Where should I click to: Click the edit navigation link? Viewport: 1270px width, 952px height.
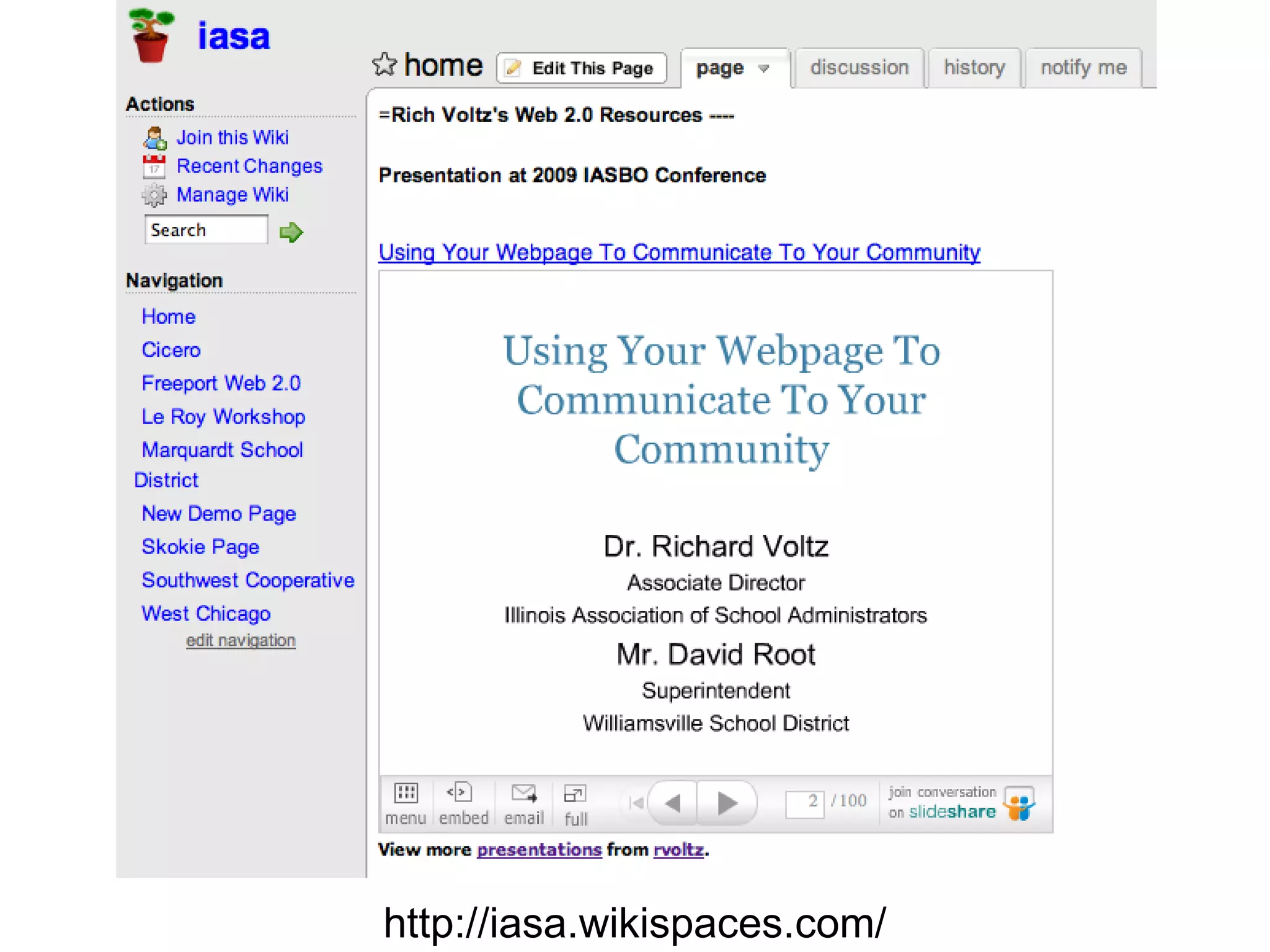point(241,640)
